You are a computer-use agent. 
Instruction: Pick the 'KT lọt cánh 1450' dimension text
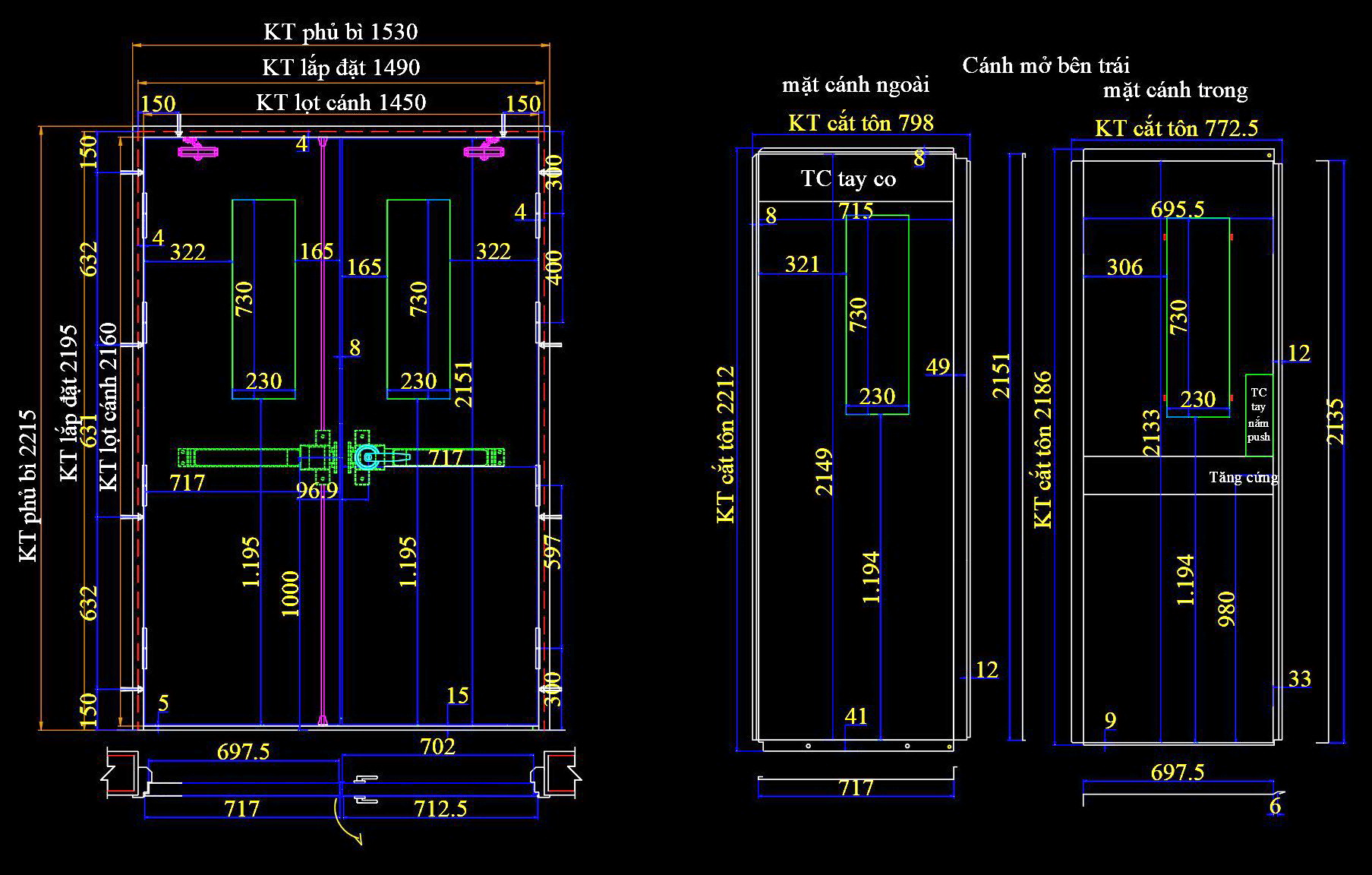pyautogui.click(x=341, y=103)
